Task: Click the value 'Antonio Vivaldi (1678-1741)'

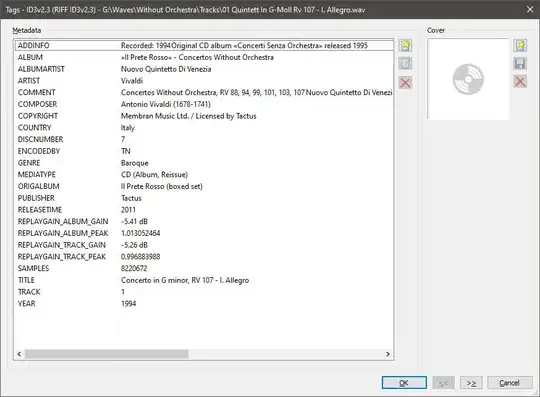Action: [166, 104]
